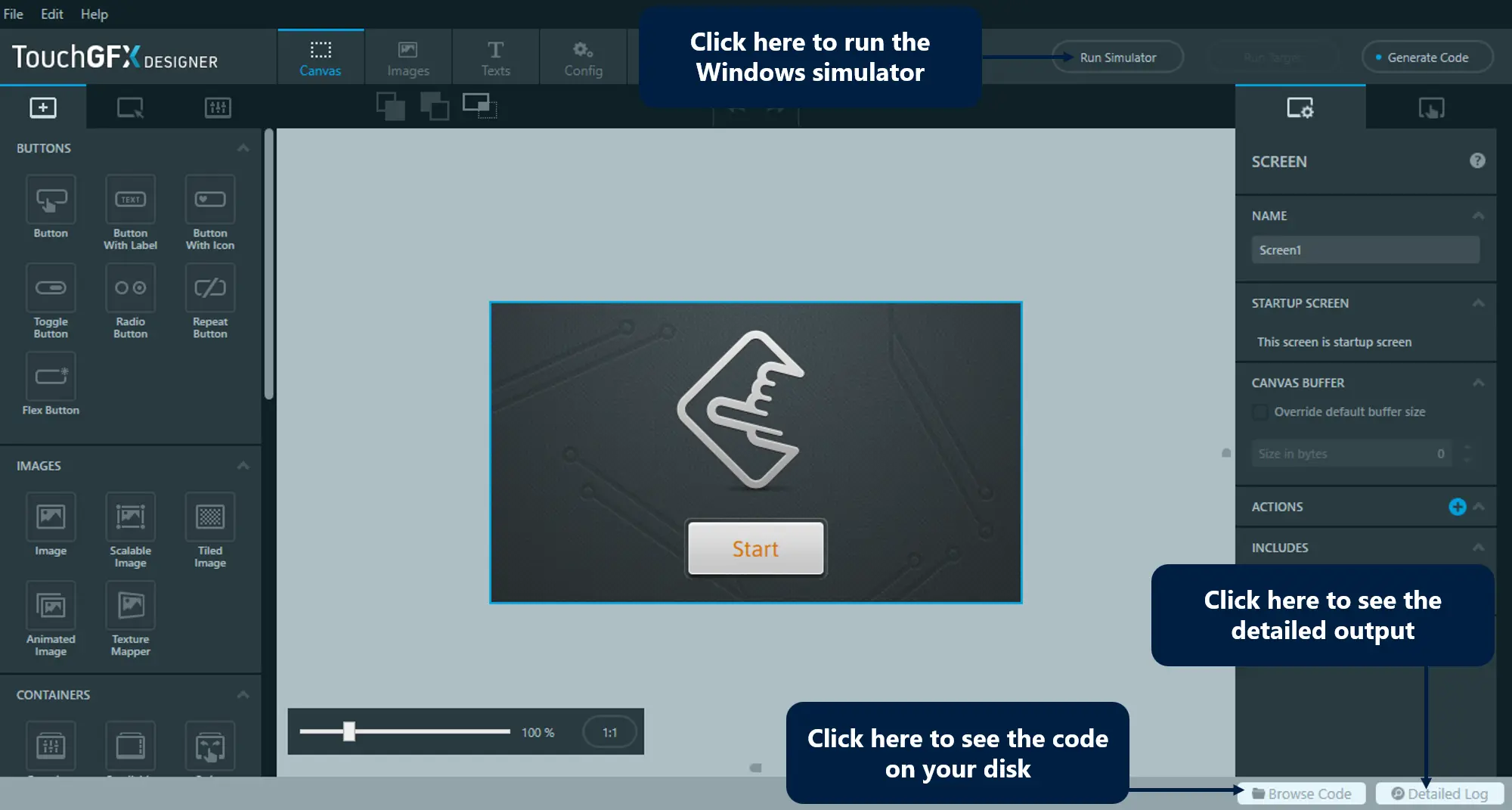
Task: Click the 100 % zoom value
Action: pyautogui.click(x=538, y=732)
